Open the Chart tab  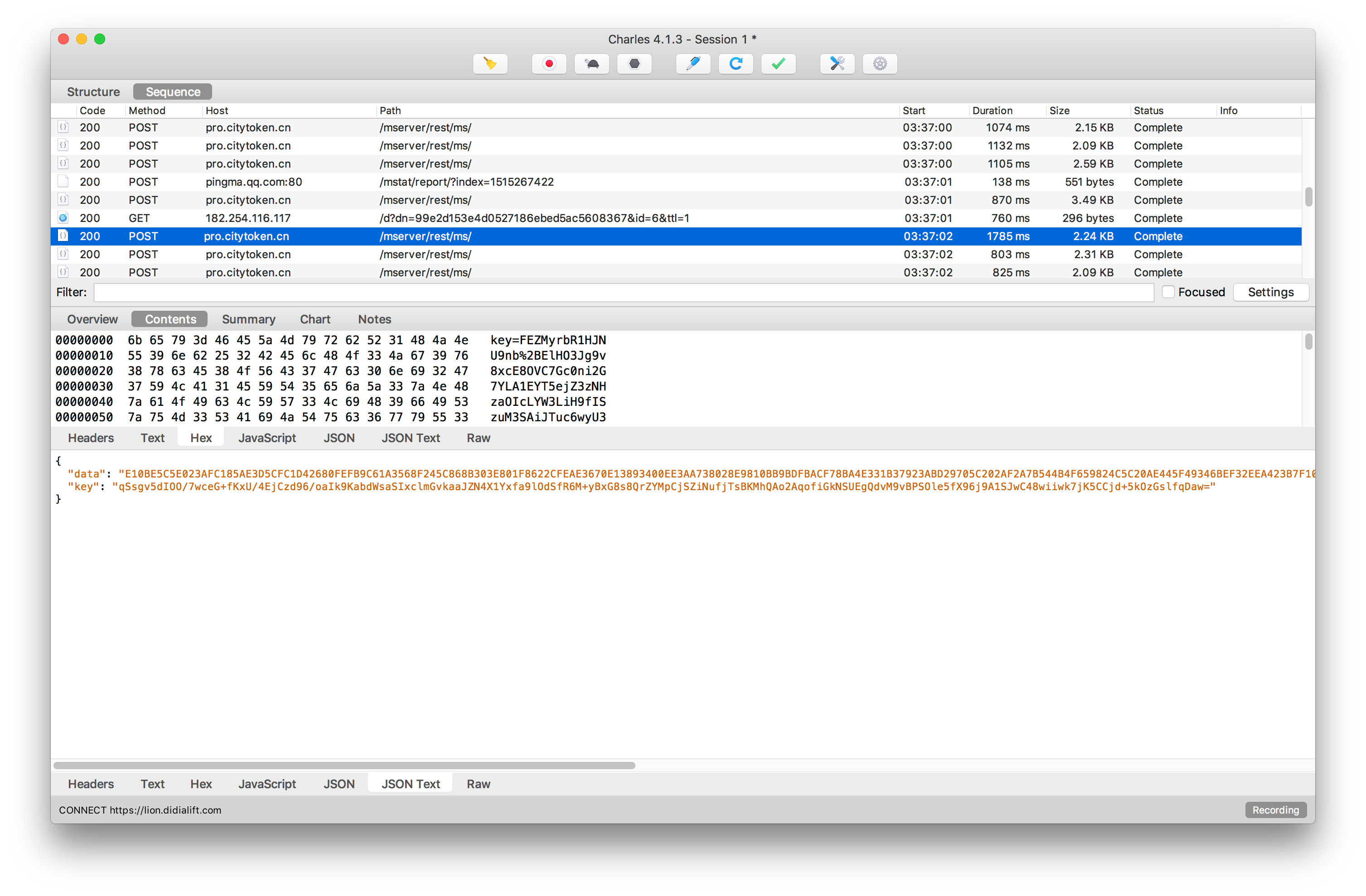pos(315,319)
